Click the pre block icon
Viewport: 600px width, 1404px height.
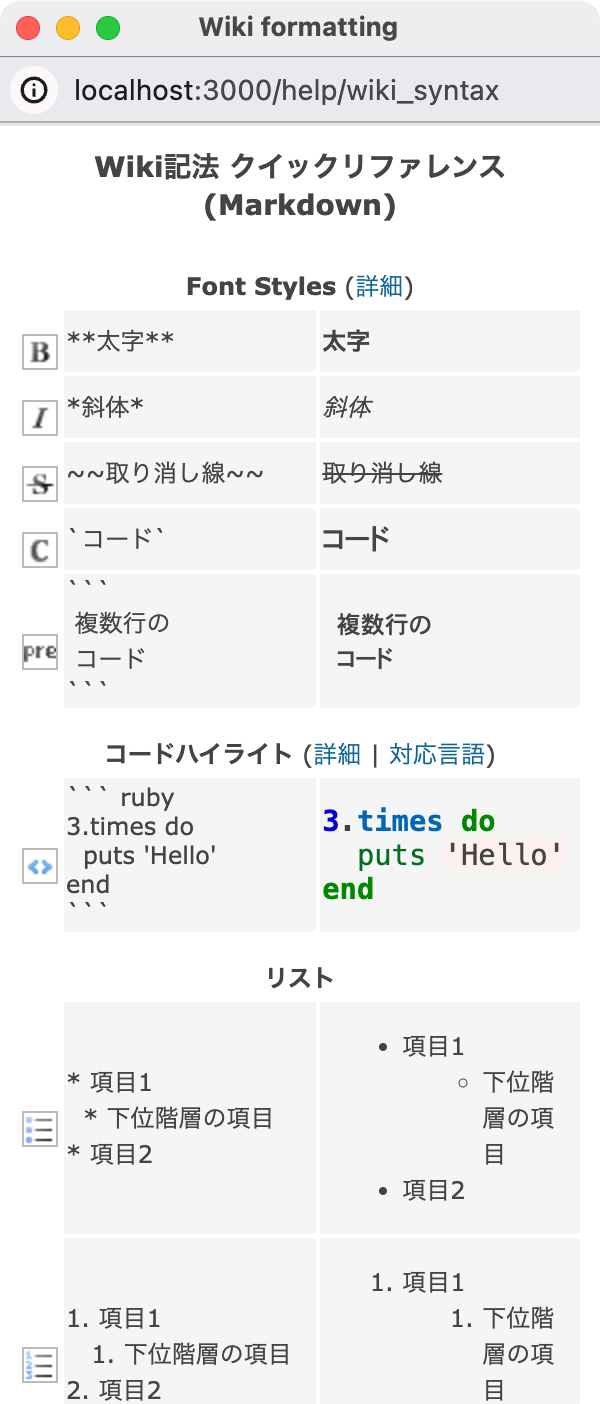pyautogui.click(x=40, y=651)
